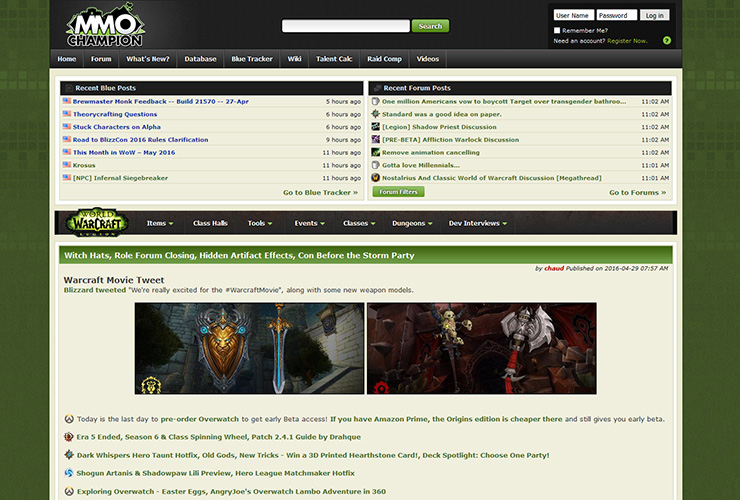Click the MMO Champion logo
Screen dimensions: 740x500
tap(105, 25)
